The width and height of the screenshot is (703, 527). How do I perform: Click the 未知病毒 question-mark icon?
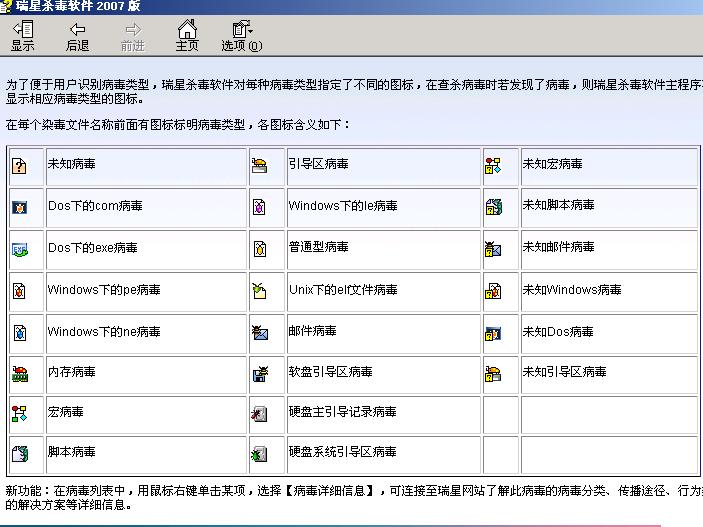tap(19, 166)
